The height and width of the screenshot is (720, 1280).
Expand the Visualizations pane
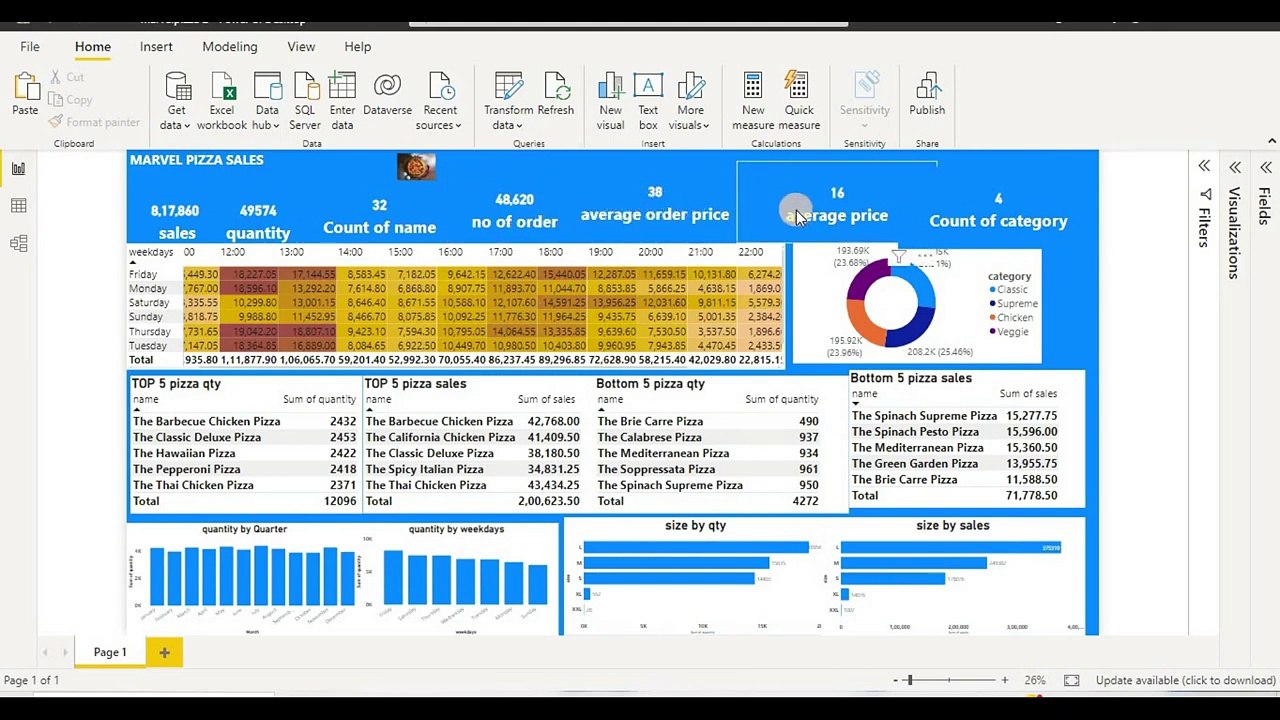pyautogui.click(x=1235, y=167)
